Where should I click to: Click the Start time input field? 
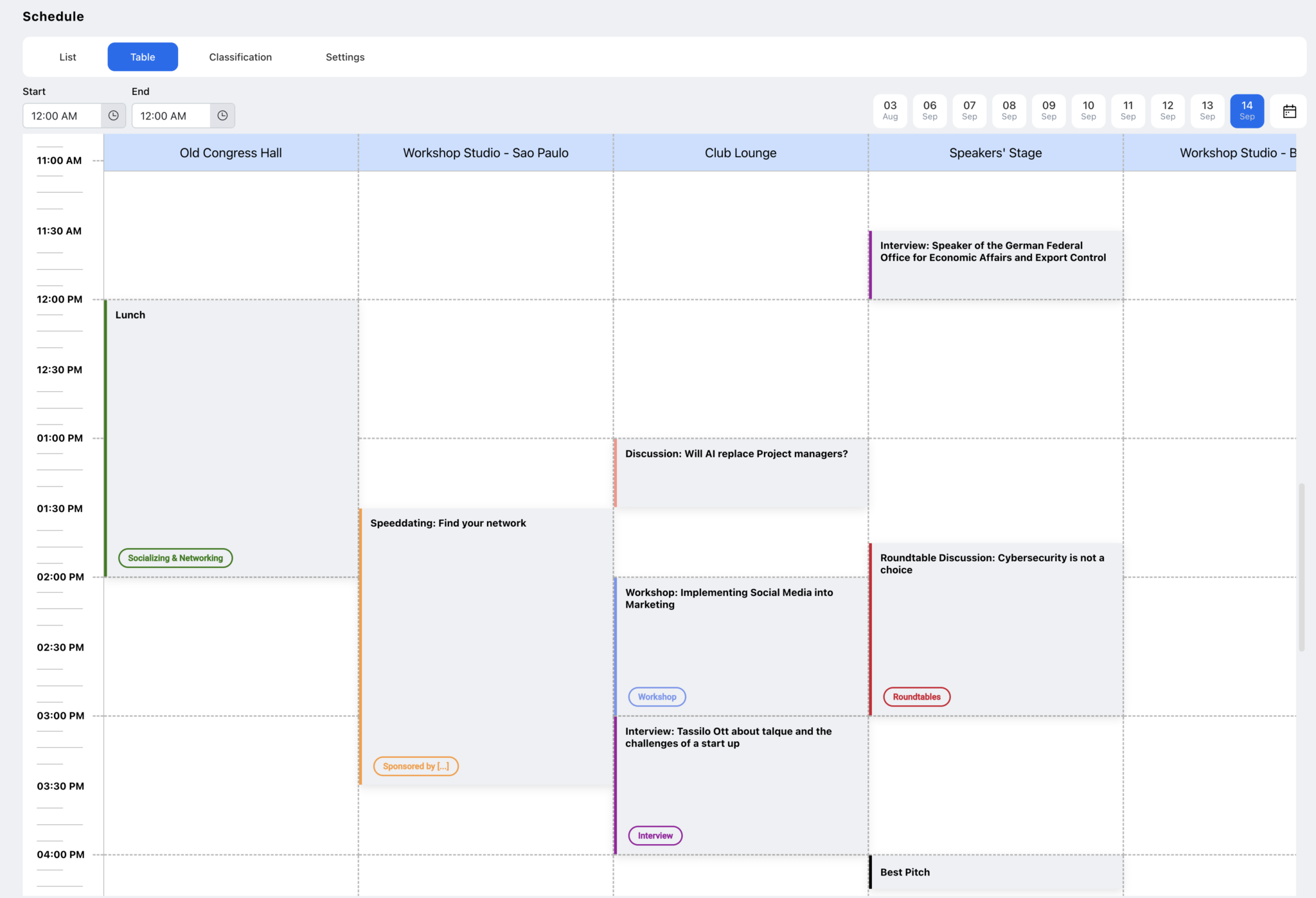coord(64,116)
